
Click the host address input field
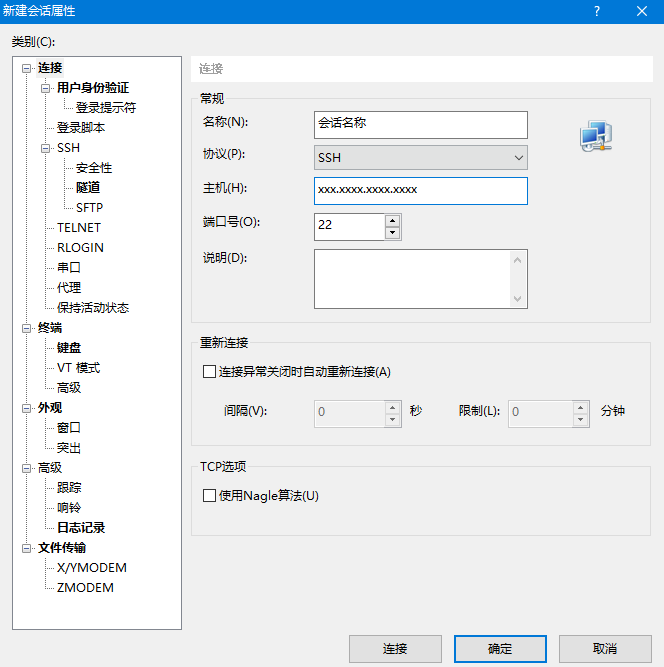click(x=421, y=191)
